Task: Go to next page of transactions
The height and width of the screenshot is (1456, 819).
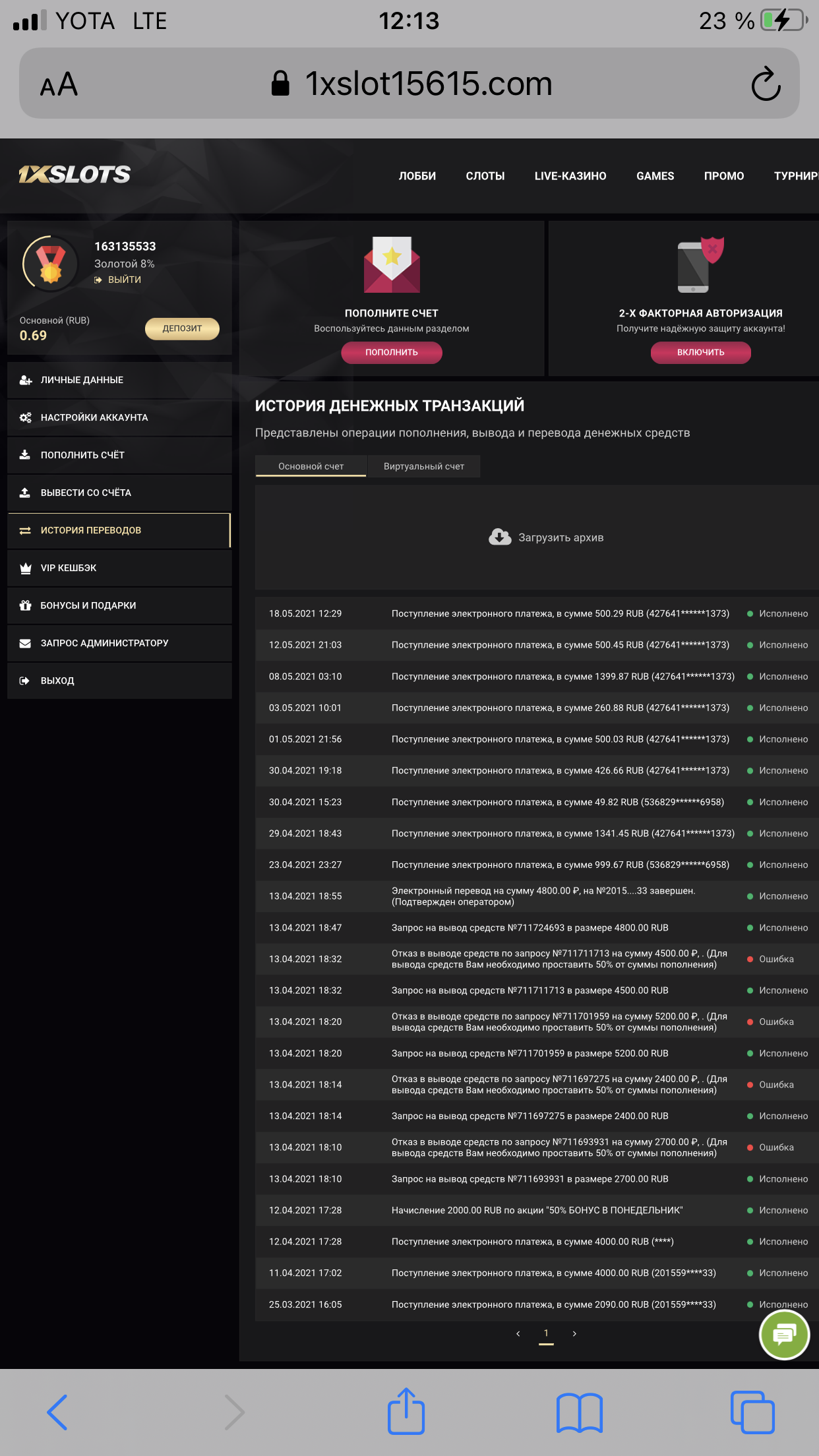Action: point(574,1333)
